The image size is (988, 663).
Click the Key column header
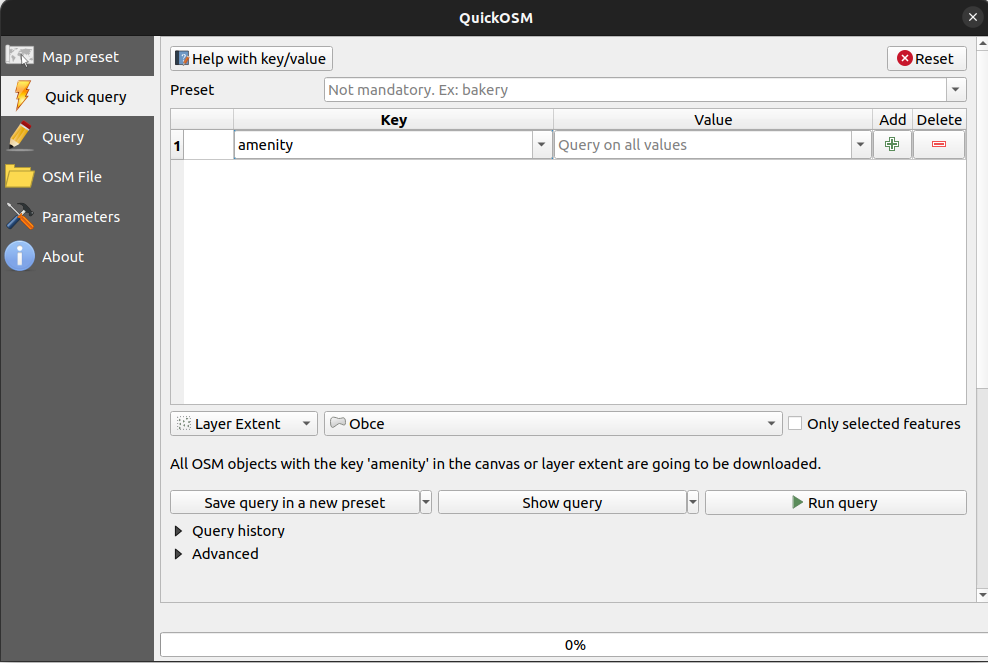[x=393, y=120]
